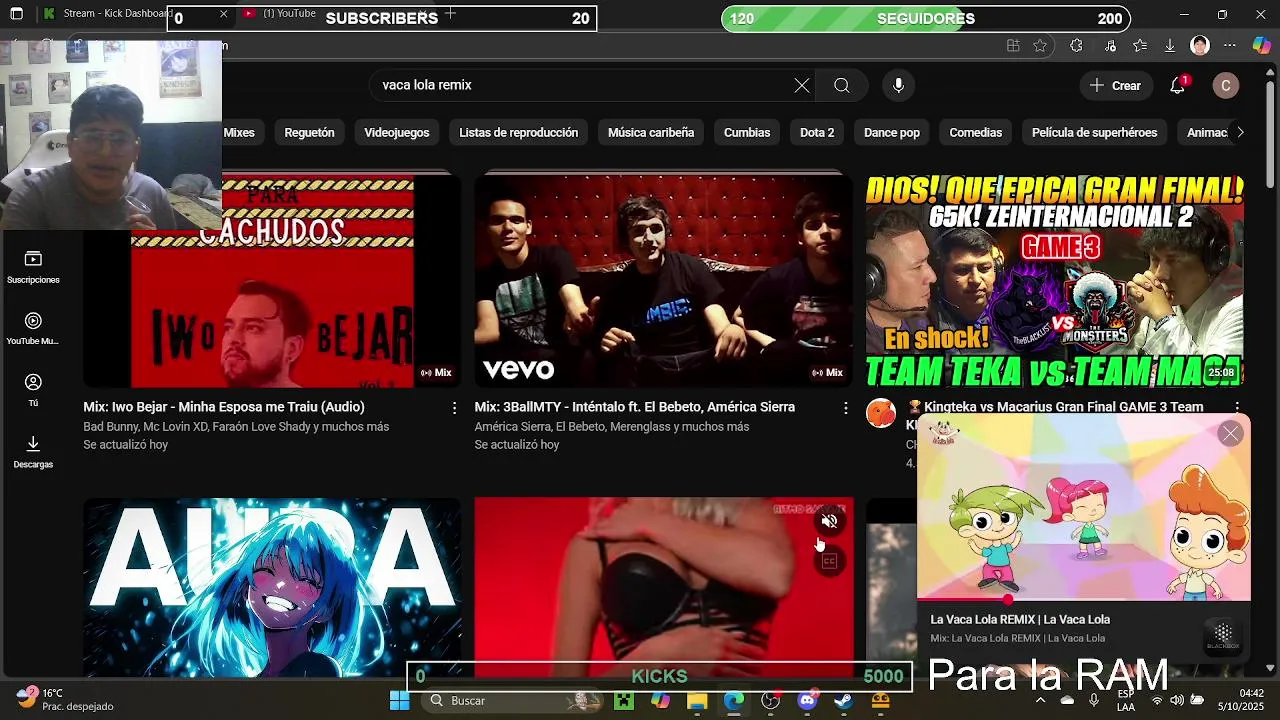Image resolution: width=1280 pixels, height=720 pixels.
Task: Open La Vaca Lola REMIX miniplayer title
Action: click(1020, 619)
